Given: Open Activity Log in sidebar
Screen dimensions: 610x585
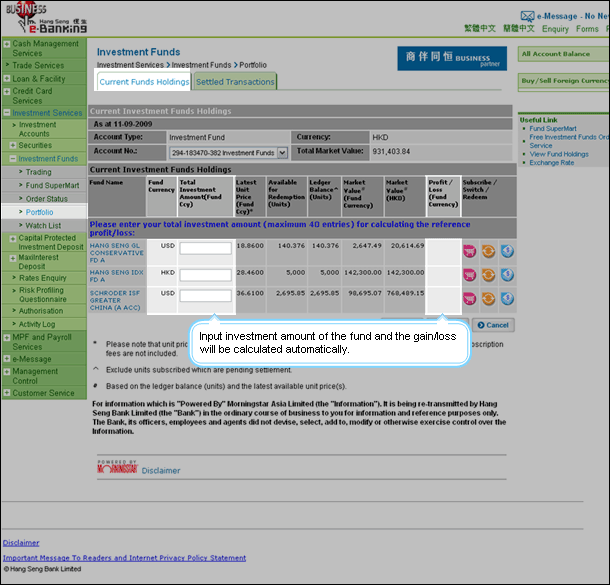Looking at the screenshot, I should coord(37,324).
